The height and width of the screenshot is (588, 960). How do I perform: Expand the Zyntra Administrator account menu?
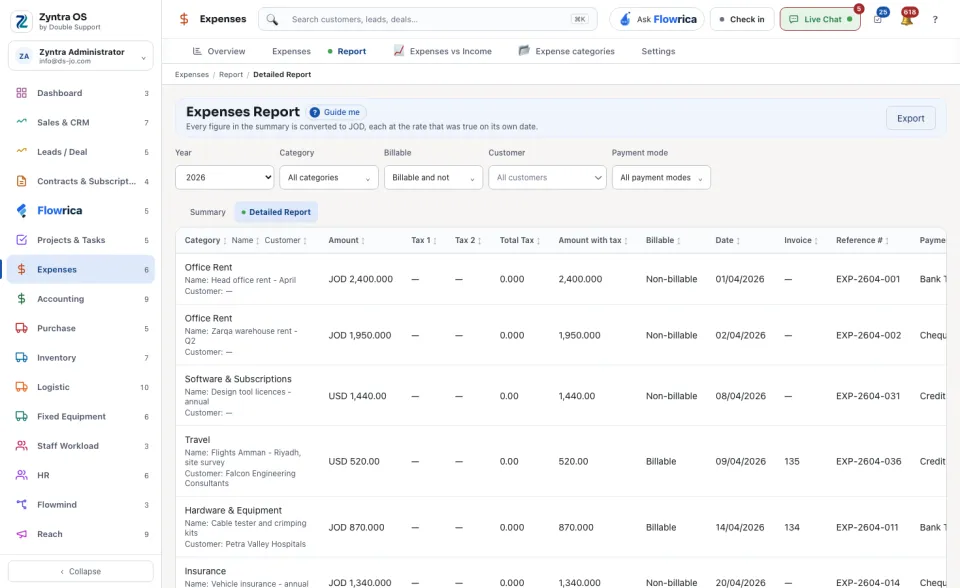81,56
